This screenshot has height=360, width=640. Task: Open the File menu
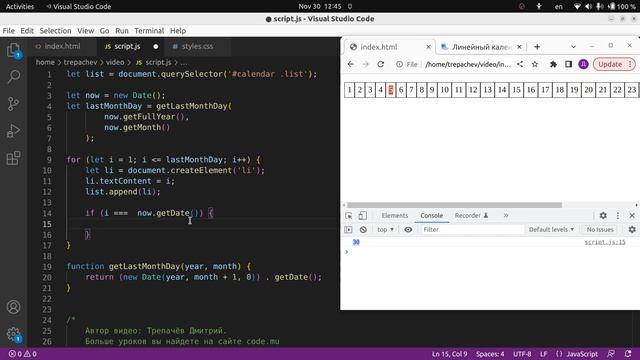click(x=9, y=31)
